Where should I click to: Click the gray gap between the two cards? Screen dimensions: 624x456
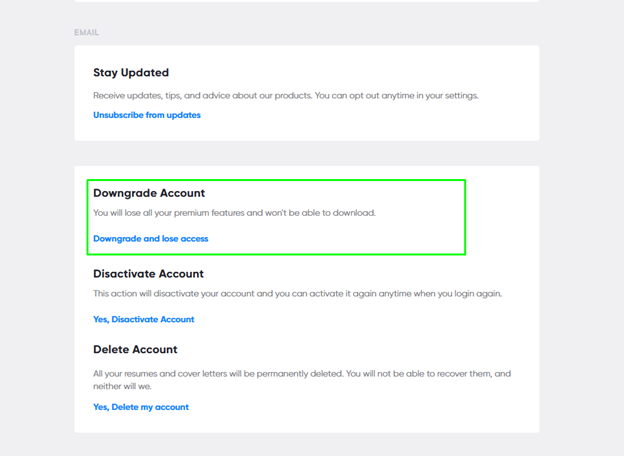click(306, 153)
